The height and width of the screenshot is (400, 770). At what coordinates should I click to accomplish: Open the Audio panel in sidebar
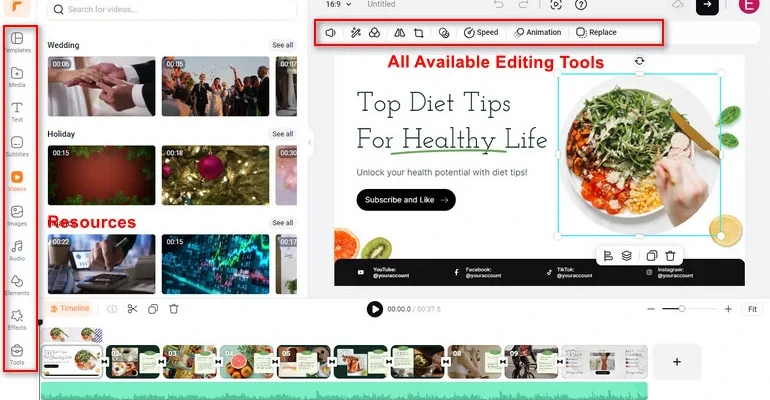pyautogui.click(x=17, y=250)
